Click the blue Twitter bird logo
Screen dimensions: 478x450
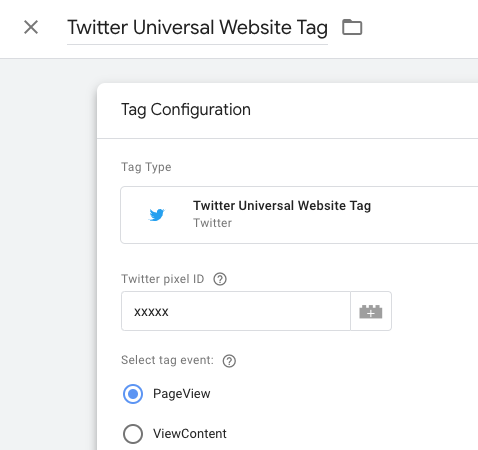(x=157, y=215)
